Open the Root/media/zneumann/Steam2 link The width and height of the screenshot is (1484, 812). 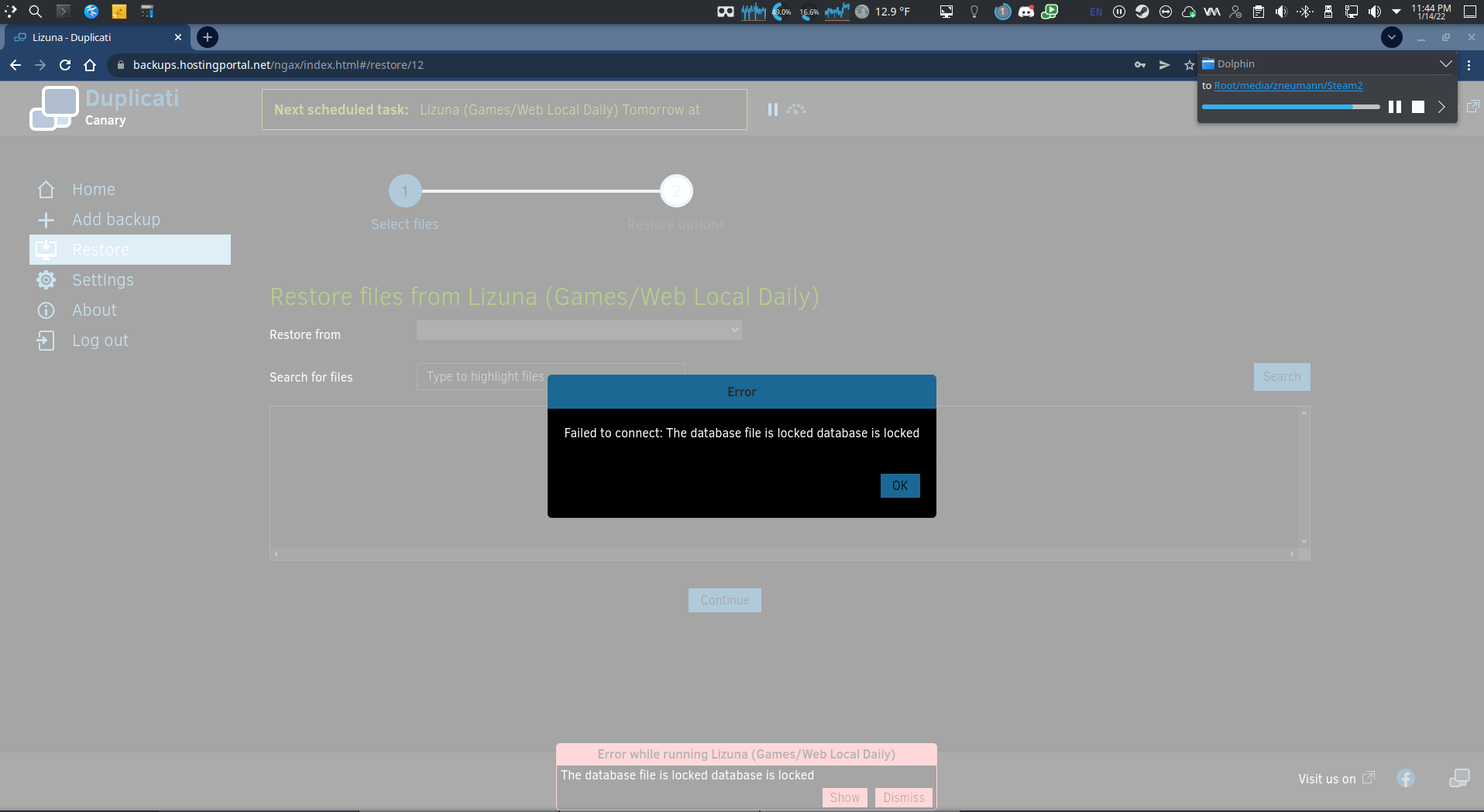coord(1288,85)
